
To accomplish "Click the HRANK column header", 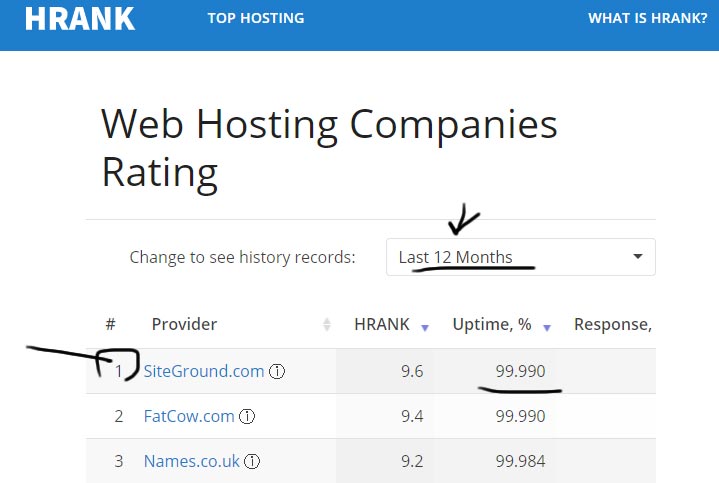I will click(382, 324).
